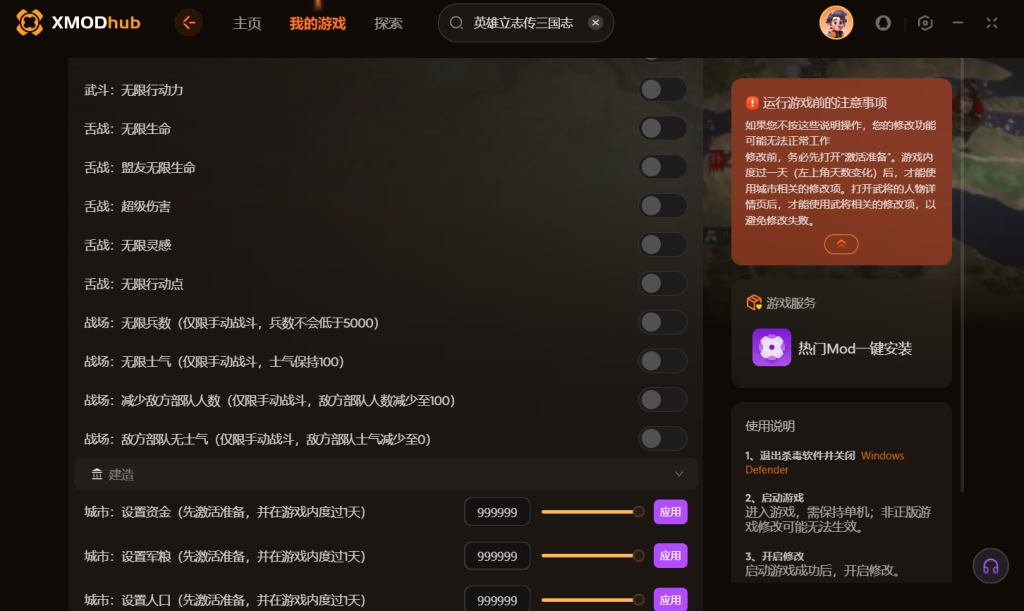Click the red warning exclamation icon
This screenshot has width=1024, height=611.
[x=752, y=102]
